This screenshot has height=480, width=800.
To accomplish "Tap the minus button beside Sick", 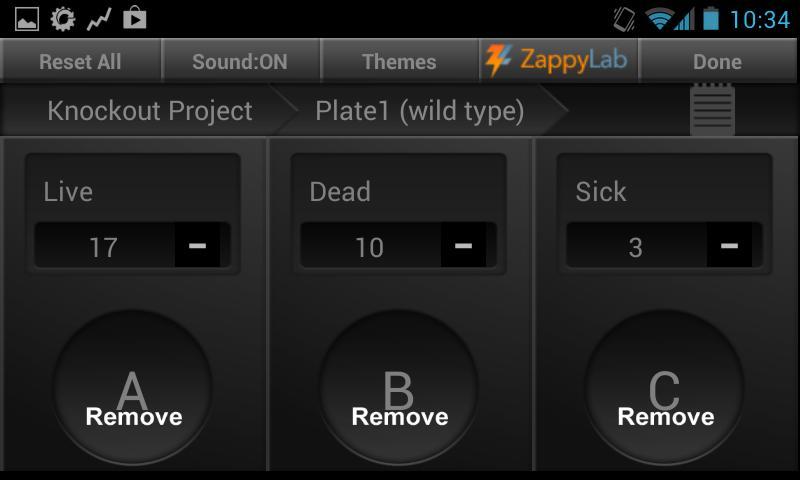I will pyautogui.click(x=729, y=246).
